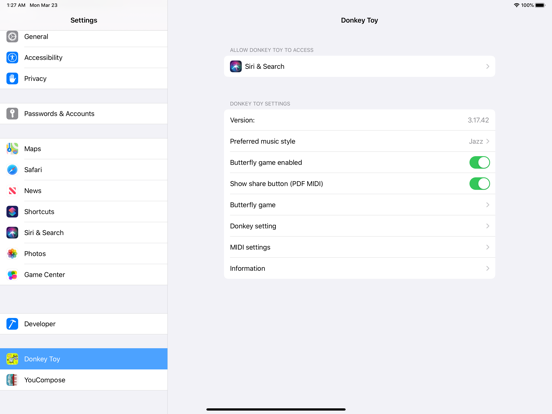Image resolution: width=552 pixels, height=414 pixels.
Task: Open Passwords & Accounts settings
Action: tap(83, 113)
